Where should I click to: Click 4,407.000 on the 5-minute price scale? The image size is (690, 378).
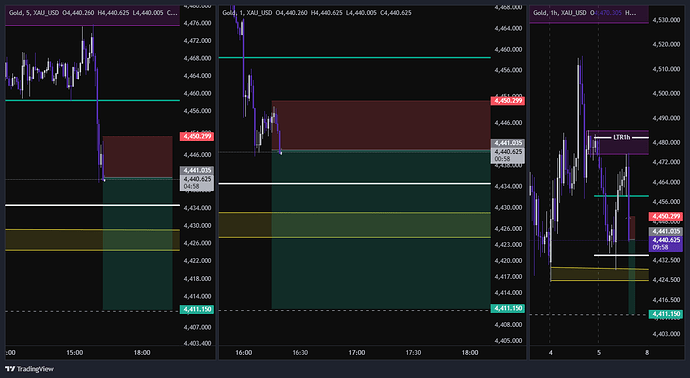pos(197,327)
